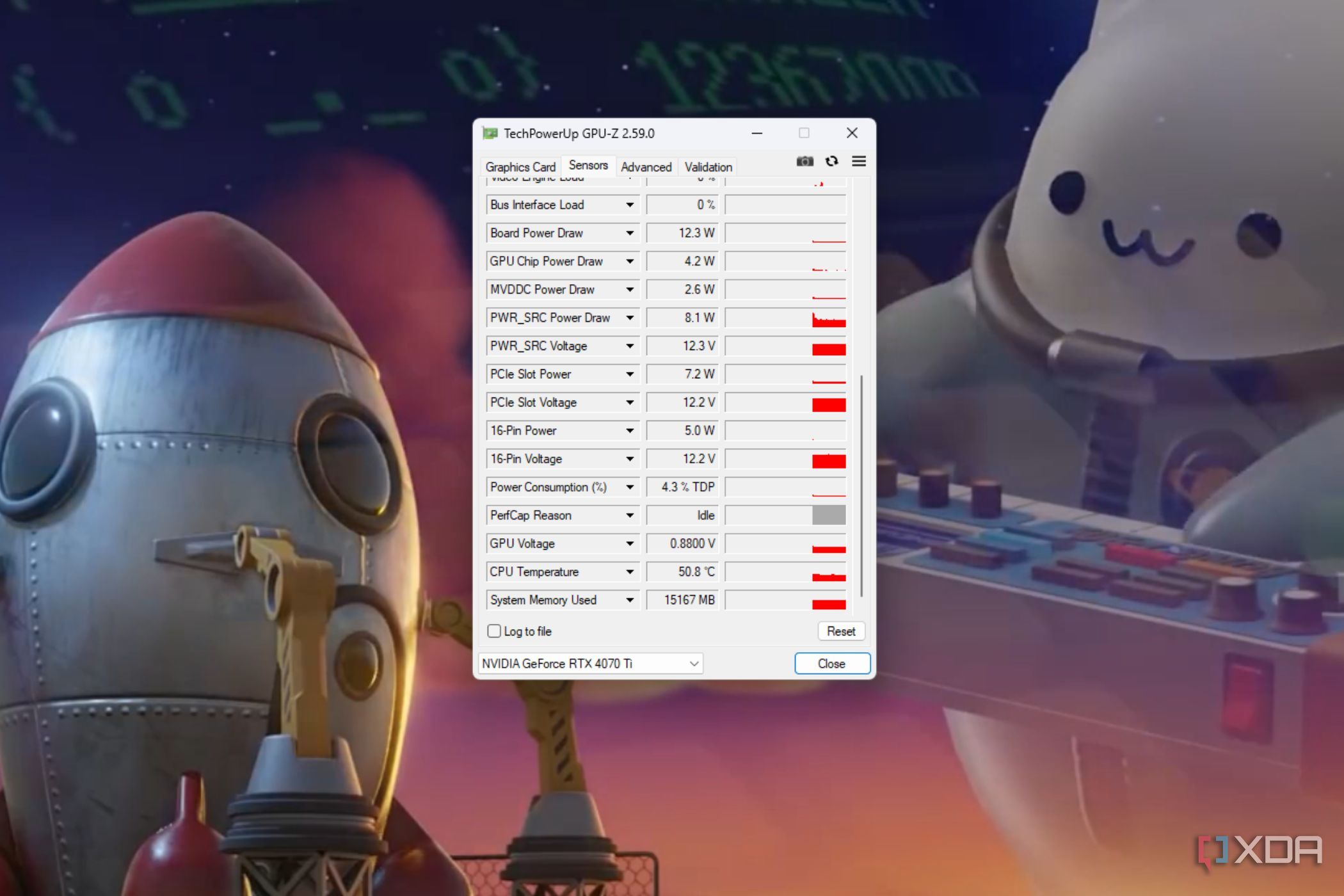Open the 16-Pin Power dropdown arrow

point(630,431)
